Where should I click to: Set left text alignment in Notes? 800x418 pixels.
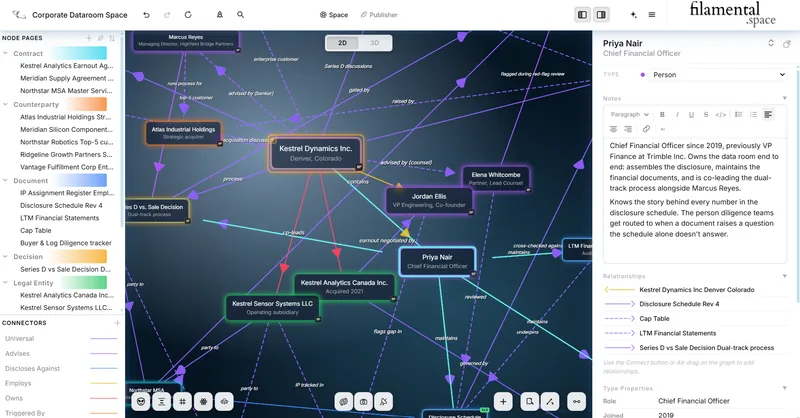pos(768,114)
